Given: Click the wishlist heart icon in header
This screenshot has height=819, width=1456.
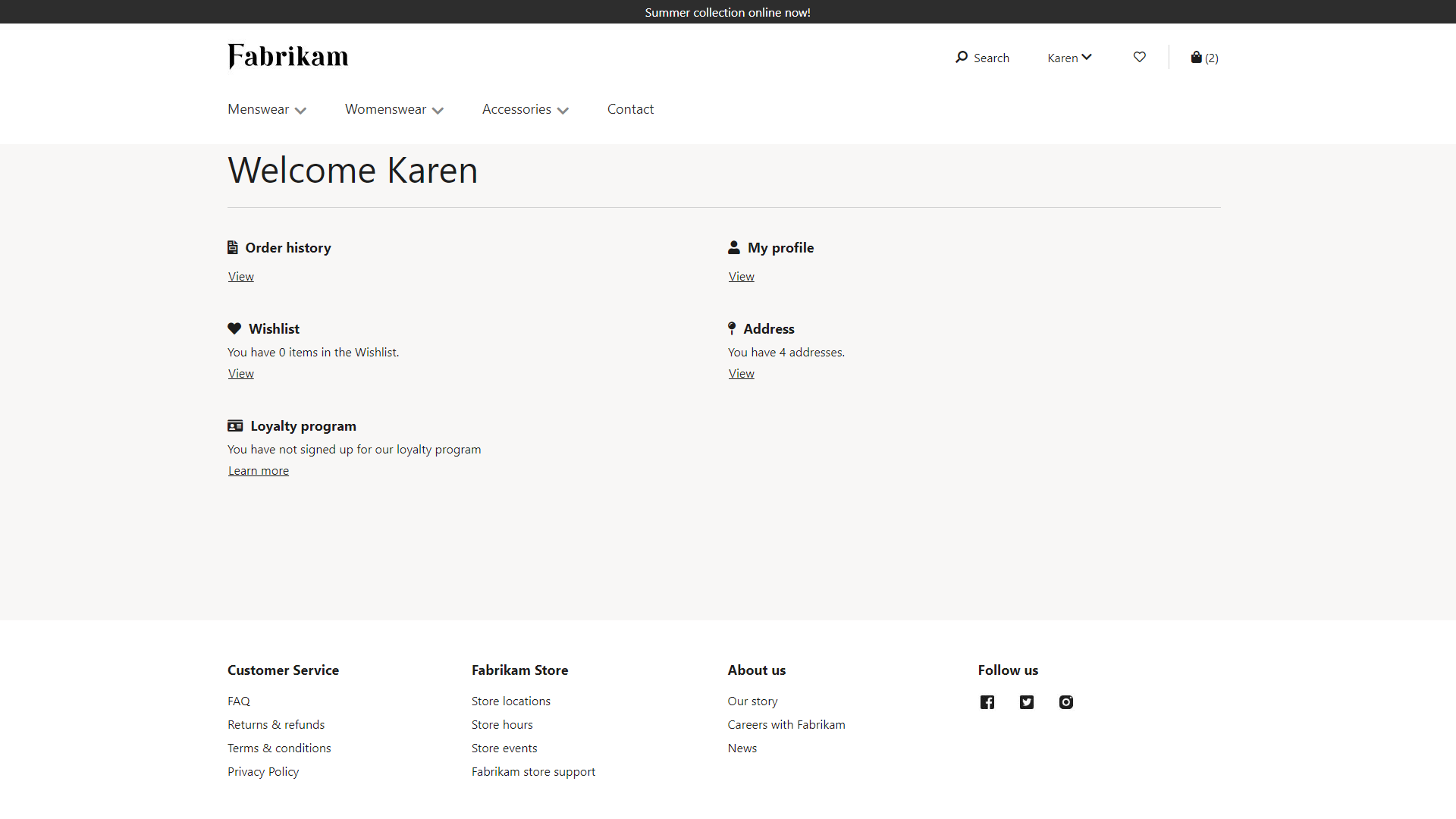Looking at the screenshot, I should click(1139, 57).
